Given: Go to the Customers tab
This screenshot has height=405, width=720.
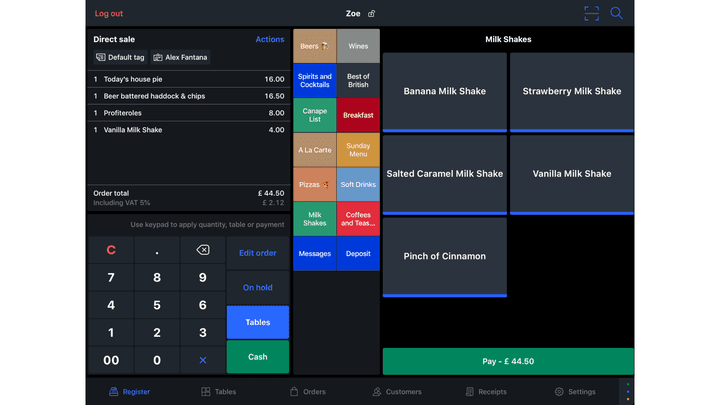Looking at the screenshot, I should [397, 392].
